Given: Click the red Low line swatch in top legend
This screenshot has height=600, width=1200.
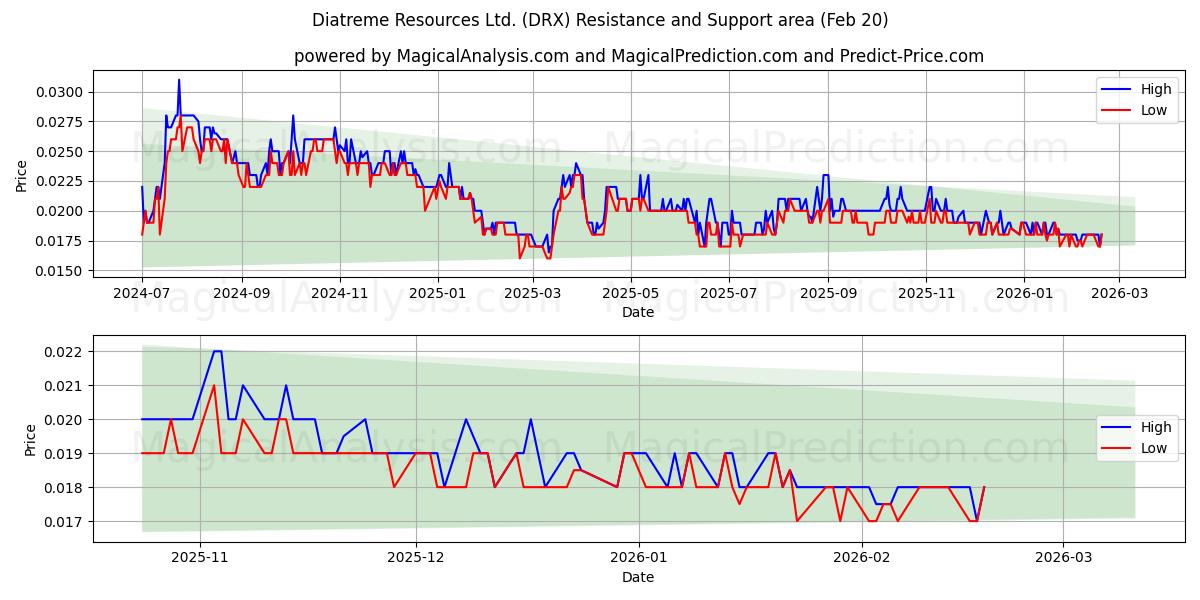Looking at the screenshot, I should click(x=1117, y=111).
